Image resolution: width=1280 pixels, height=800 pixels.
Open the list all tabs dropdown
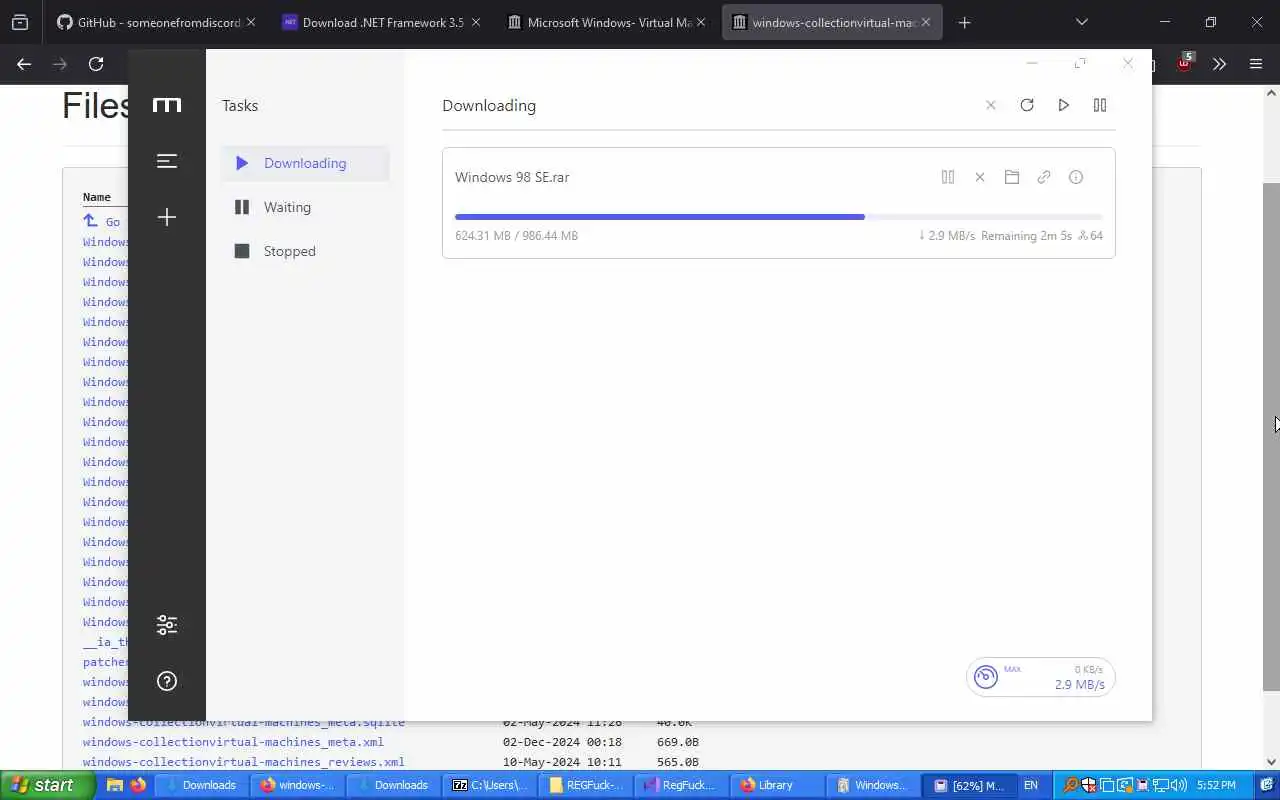coord(1081,22)
